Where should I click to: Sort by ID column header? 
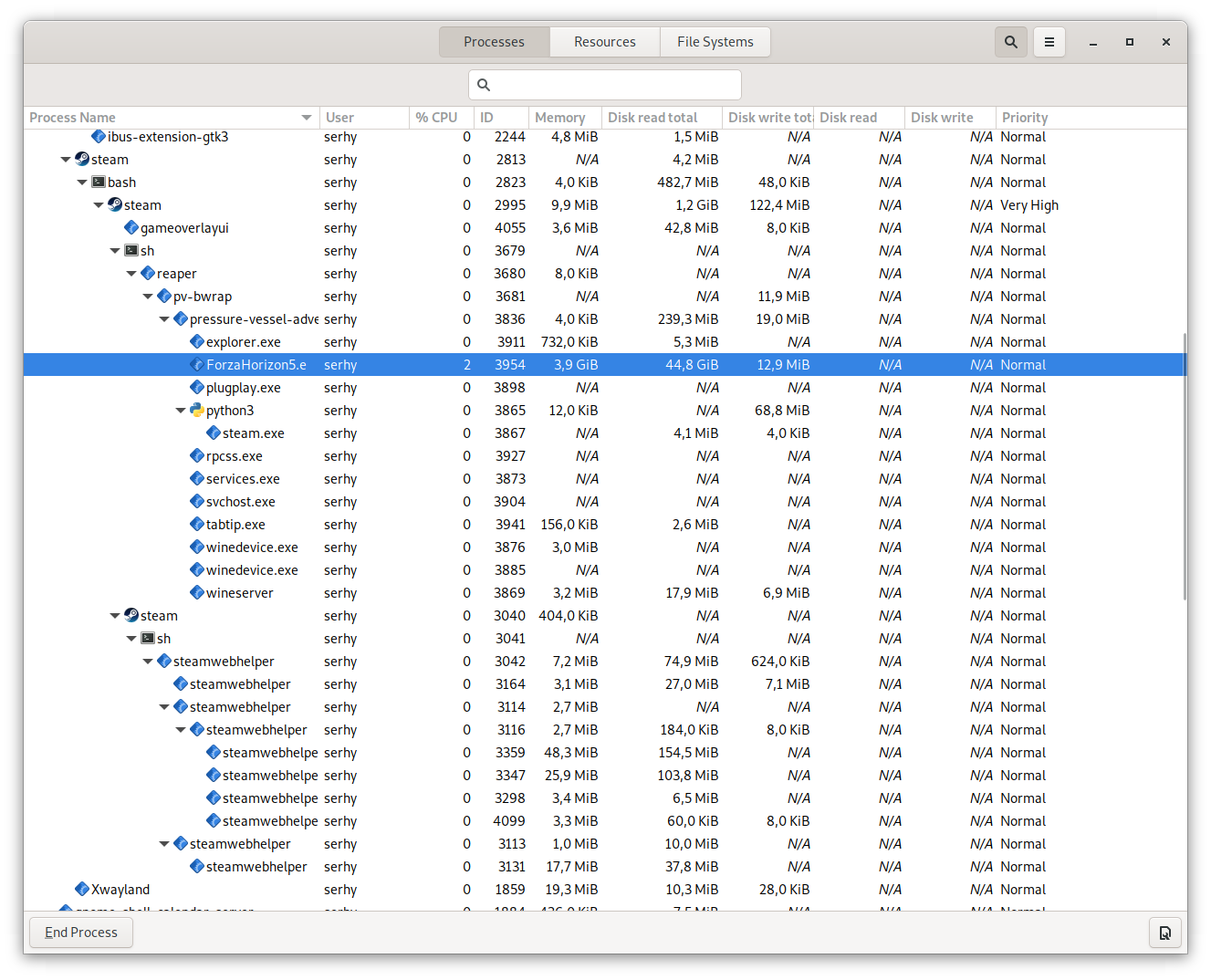pyautogui.click(x=501, y=118)
